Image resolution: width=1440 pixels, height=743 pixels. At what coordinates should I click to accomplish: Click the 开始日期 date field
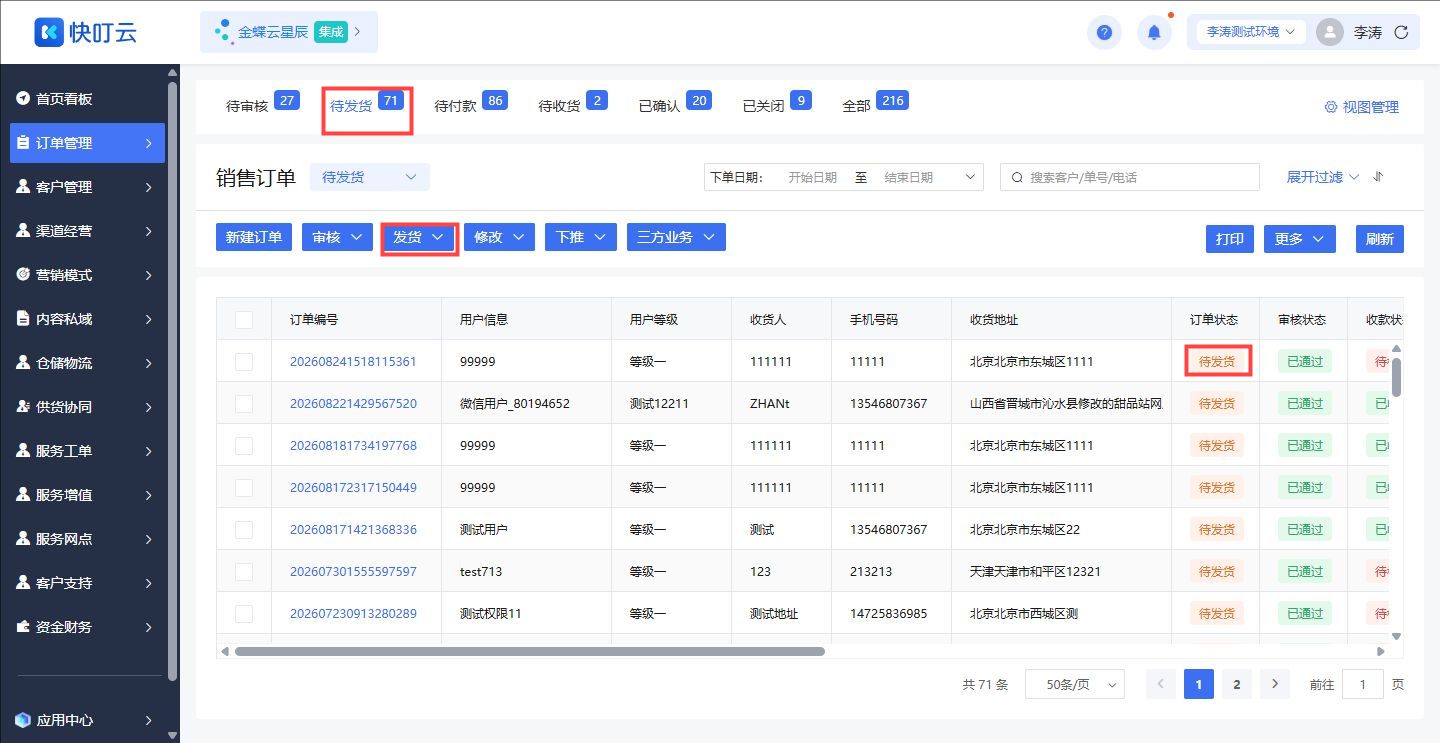pos(813,177)
